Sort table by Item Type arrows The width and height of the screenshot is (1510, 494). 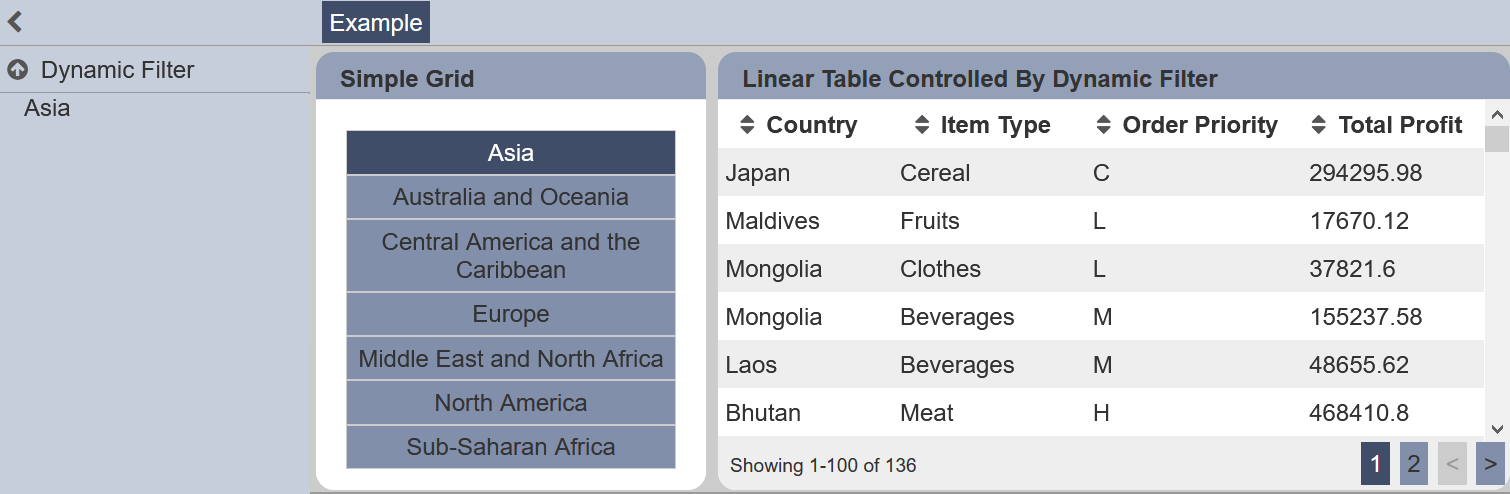click(x=922, y=125)
